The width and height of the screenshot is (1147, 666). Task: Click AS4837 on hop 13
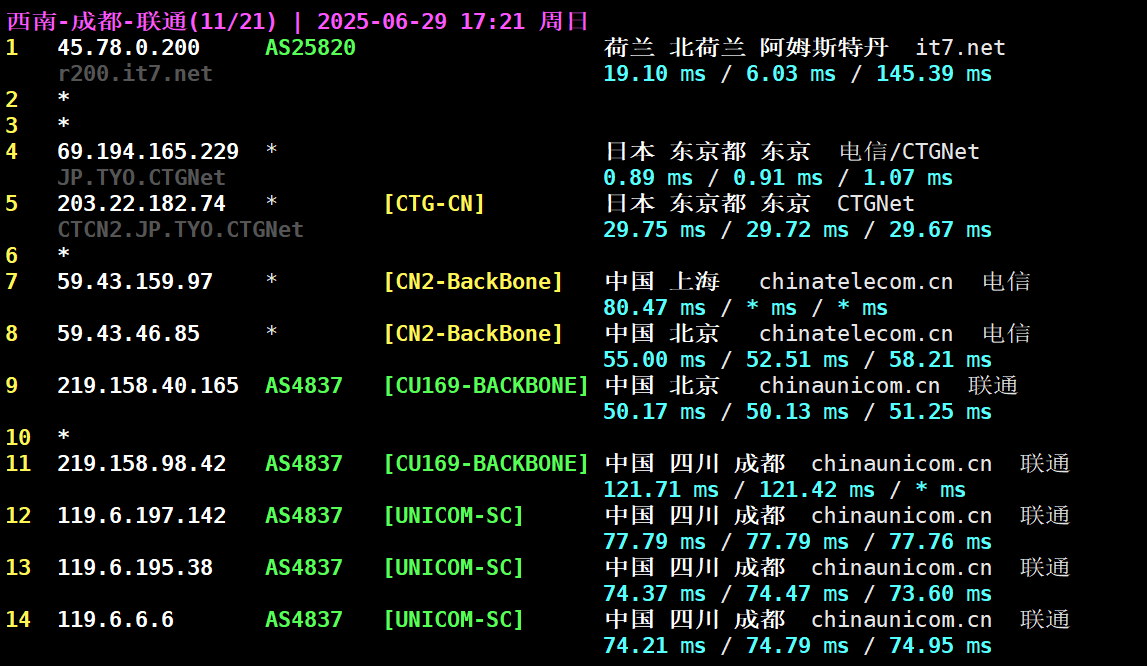[x=304, y=567]
